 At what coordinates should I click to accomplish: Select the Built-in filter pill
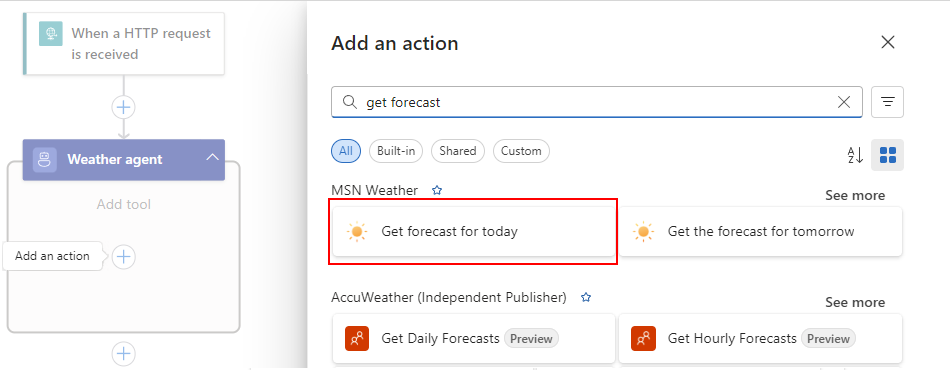[x=396, y=151]
